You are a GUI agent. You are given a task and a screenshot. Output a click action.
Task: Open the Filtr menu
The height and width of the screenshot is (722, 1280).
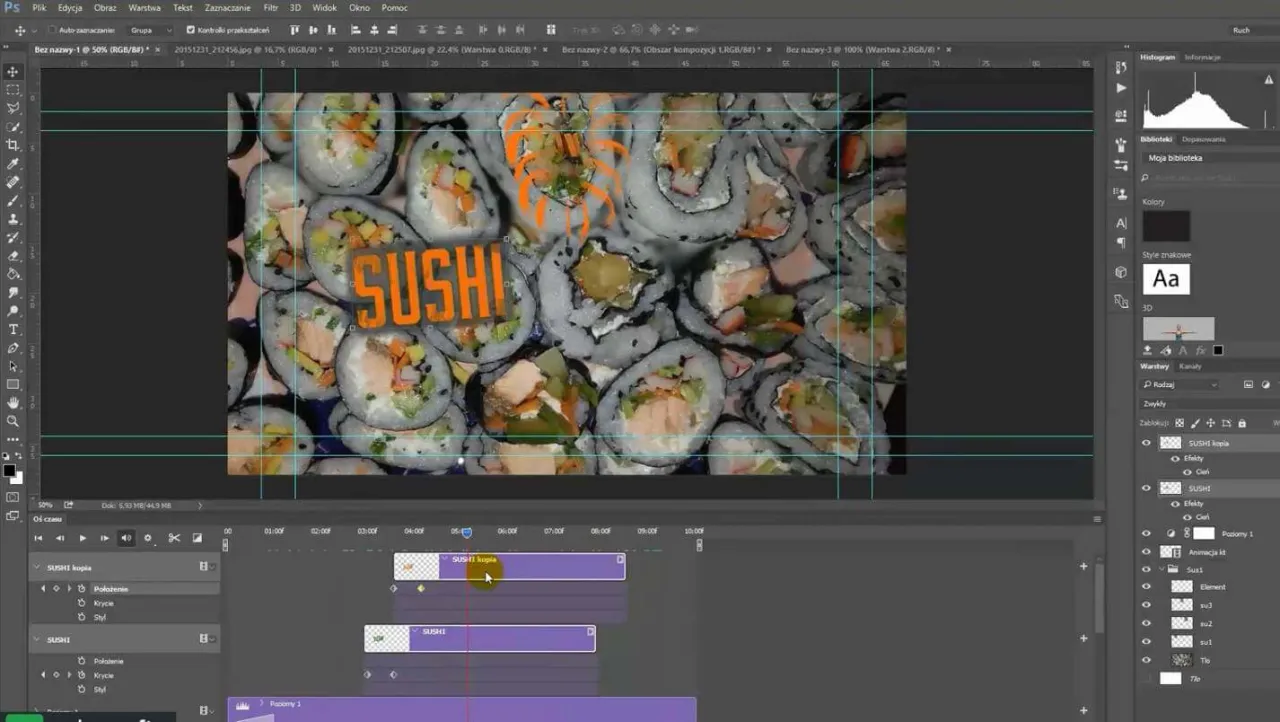point(270,7)
